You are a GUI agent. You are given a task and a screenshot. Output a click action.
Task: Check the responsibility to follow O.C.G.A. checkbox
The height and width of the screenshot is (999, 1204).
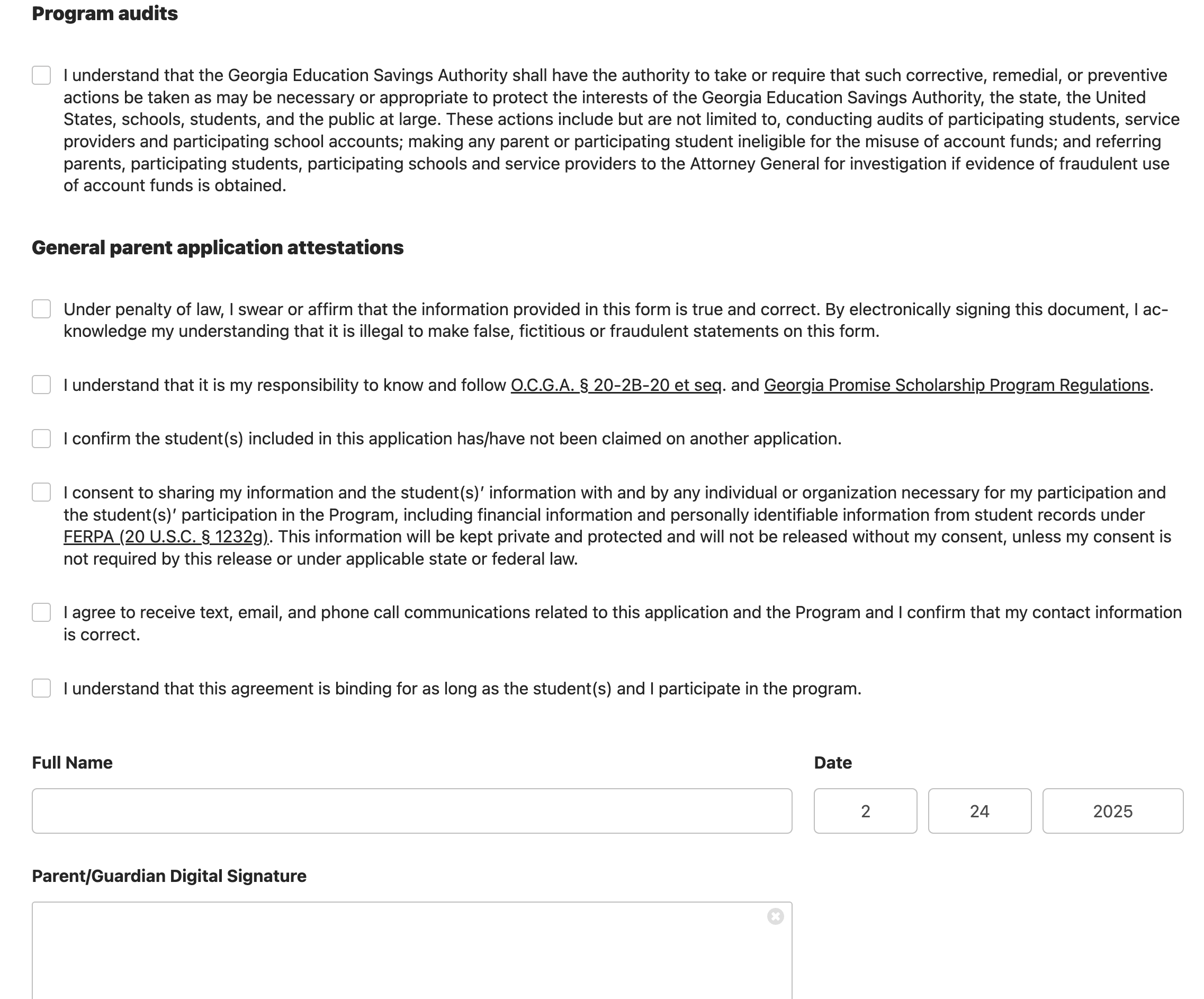[x=41, y=385]
